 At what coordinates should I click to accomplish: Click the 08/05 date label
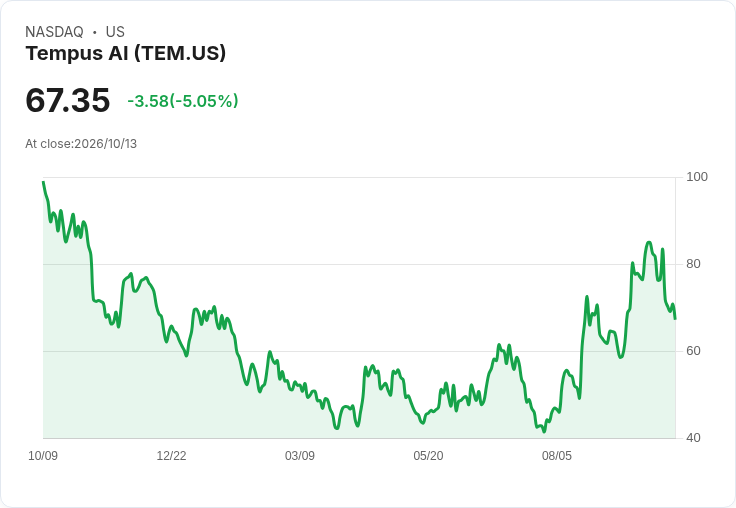click(x=557, y=456)
